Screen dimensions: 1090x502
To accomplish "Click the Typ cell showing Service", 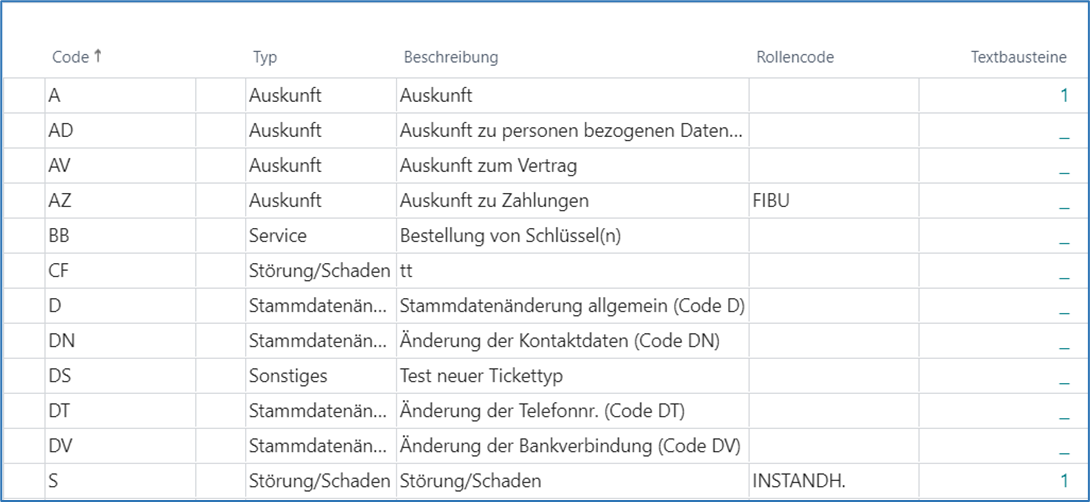I will tap(320, 236).
